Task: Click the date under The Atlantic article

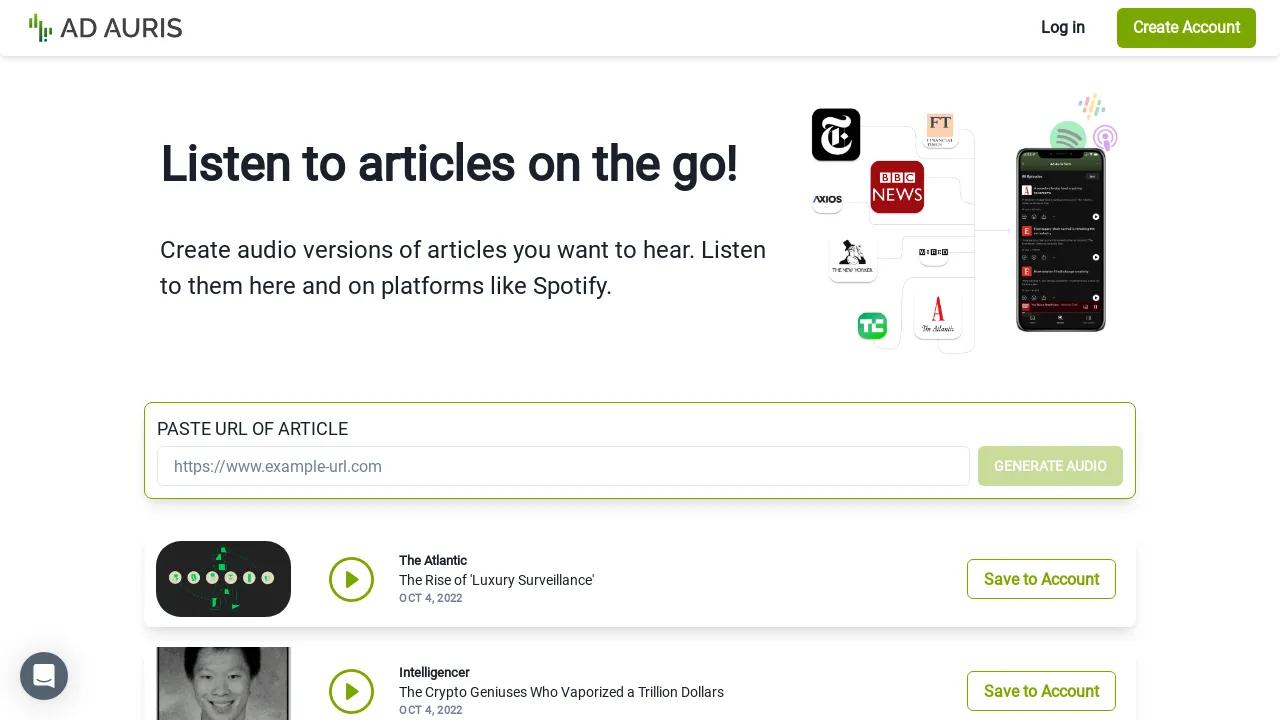Action: point(431,598)
